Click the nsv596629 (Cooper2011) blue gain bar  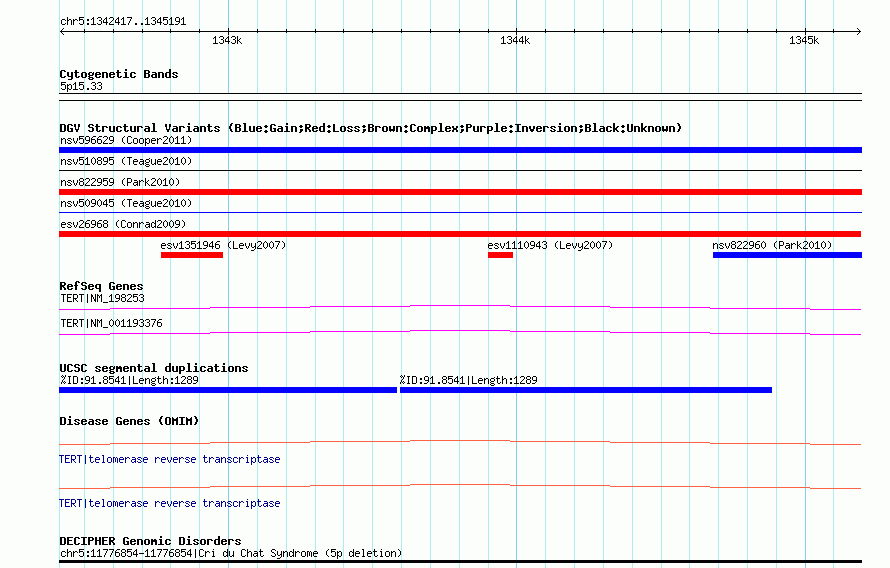(x=460, y=150)
